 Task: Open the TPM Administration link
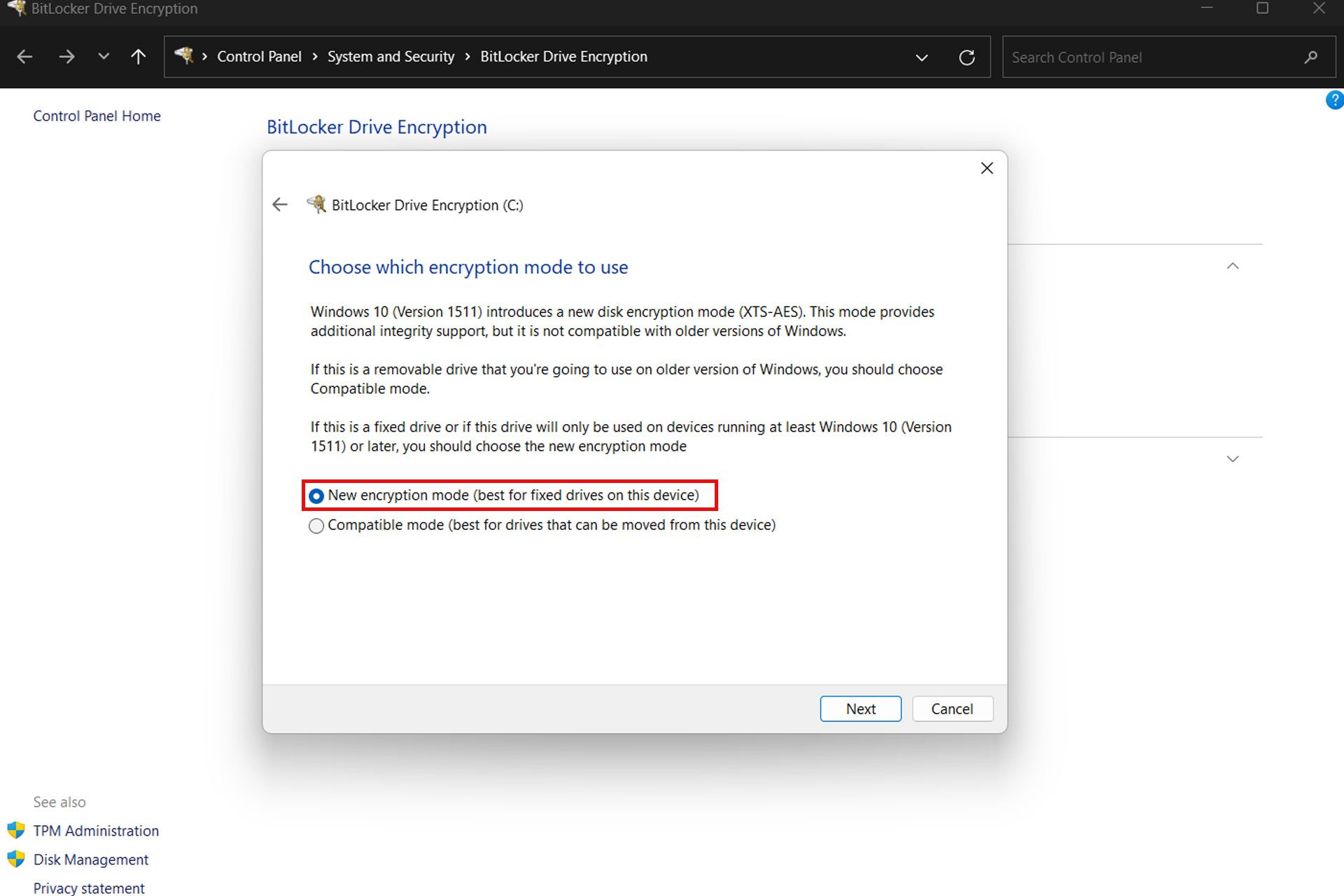point(96,831)
